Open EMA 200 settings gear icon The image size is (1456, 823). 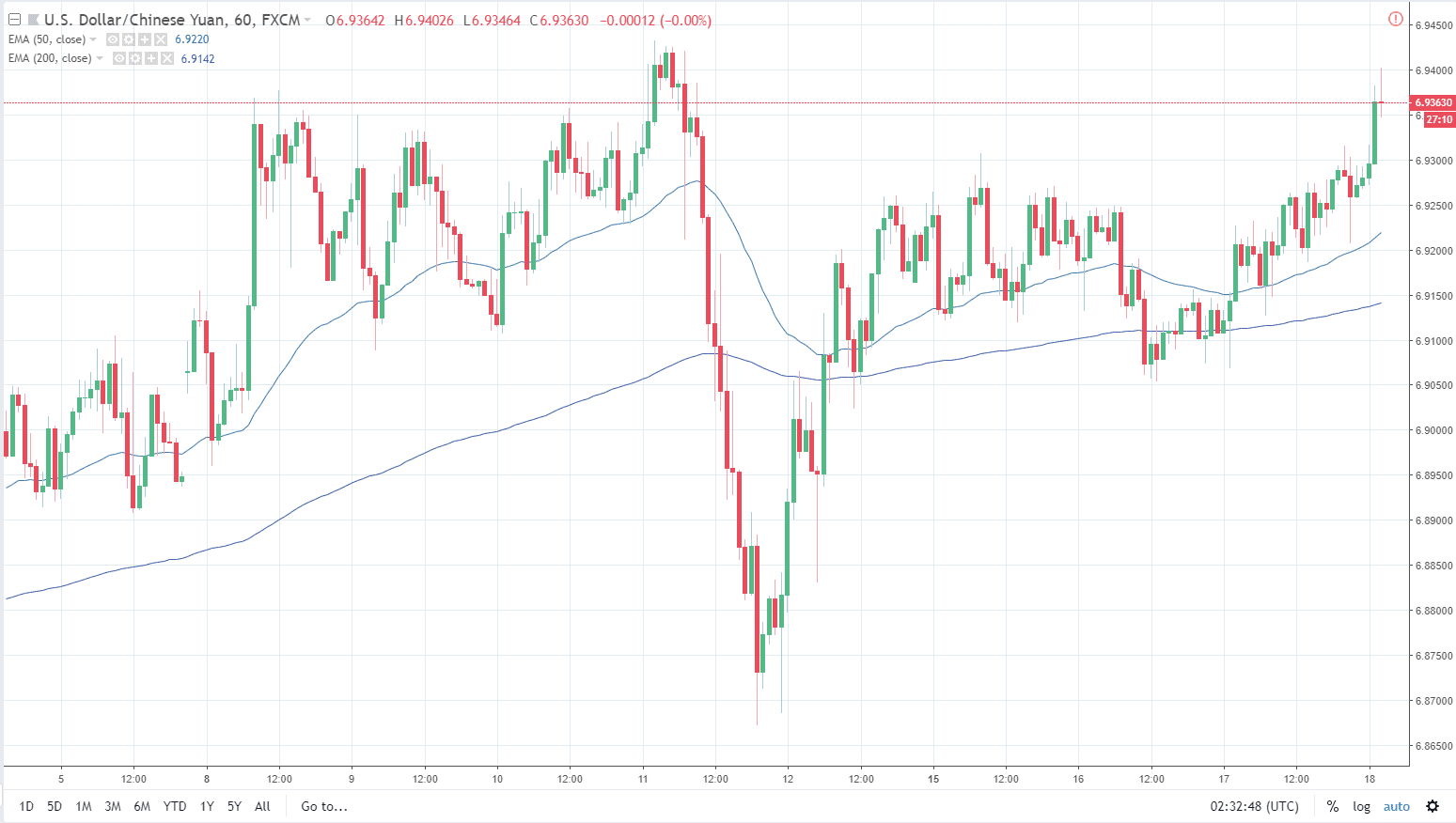[135, 58]
